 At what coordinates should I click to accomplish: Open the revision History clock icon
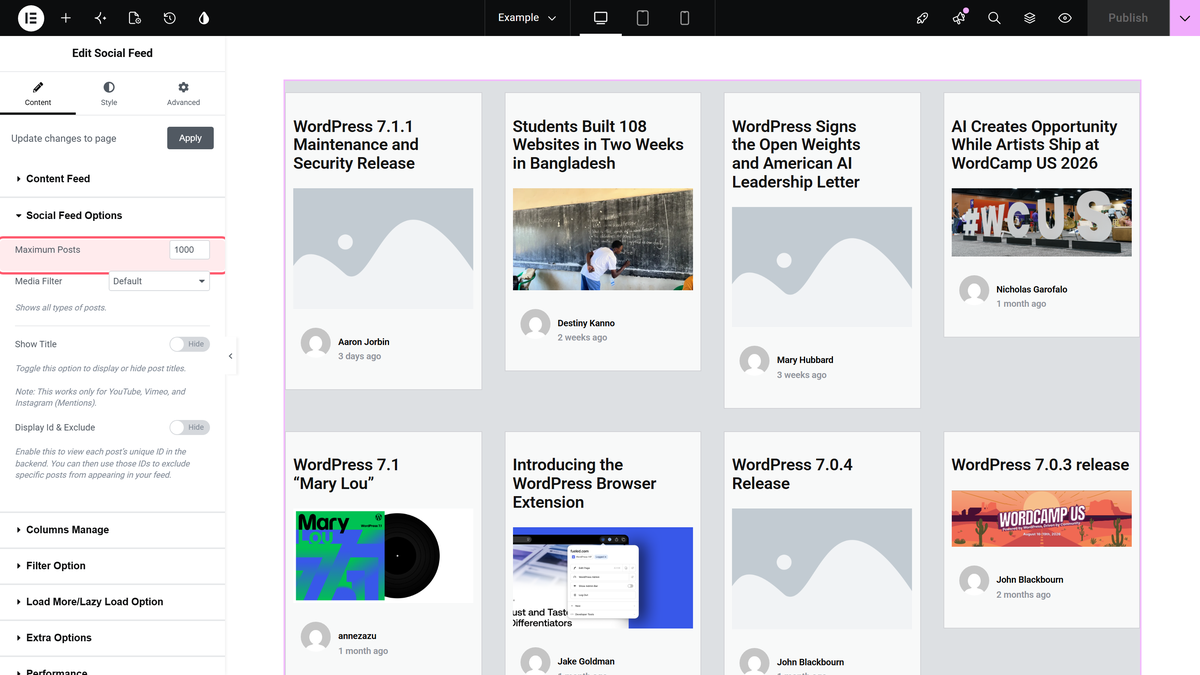pyautogui.click(x=170, y=18)
